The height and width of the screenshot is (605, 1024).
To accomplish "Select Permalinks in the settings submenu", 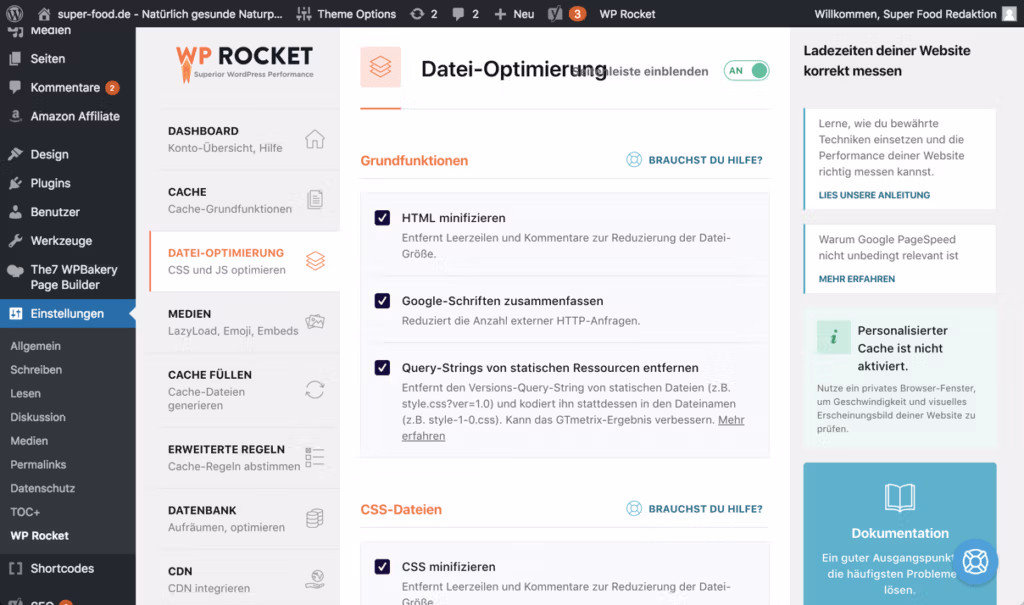I will point(38,464).
